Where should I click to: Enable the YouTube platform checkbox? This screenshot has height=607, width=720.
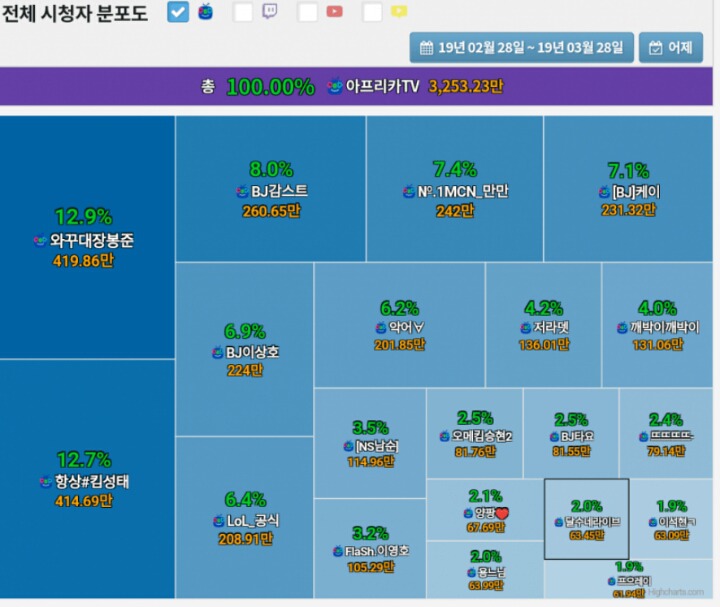[x=308, y=12]
